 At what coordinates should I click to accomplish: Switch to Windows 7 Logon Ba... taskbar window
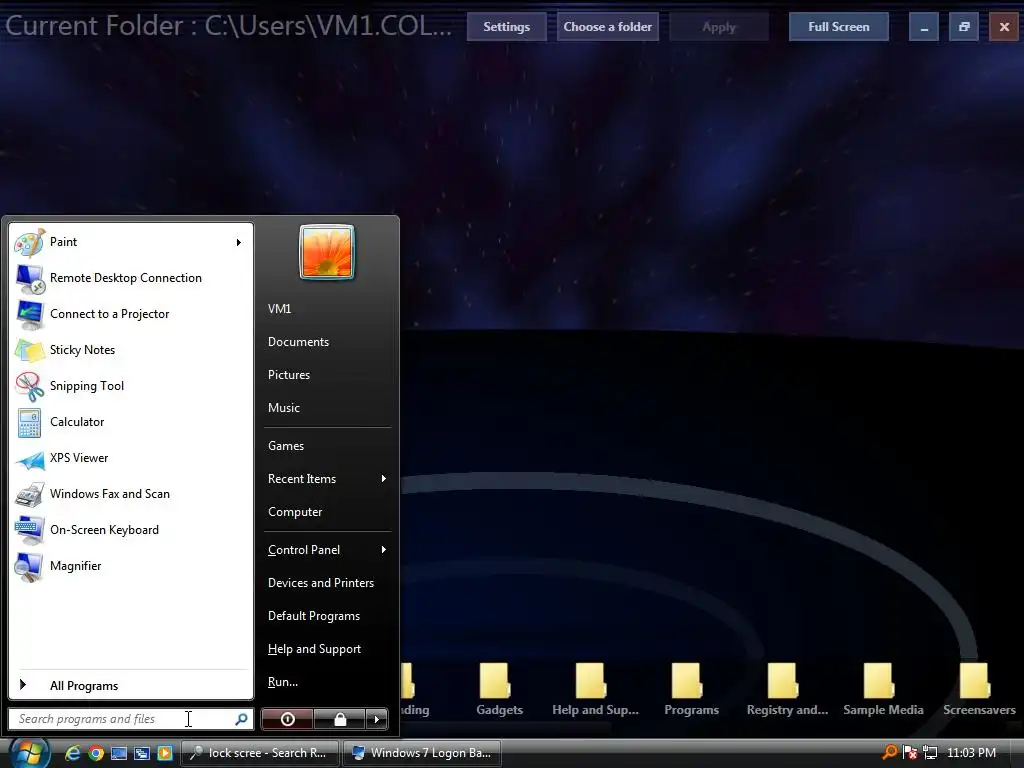point(421,753)
